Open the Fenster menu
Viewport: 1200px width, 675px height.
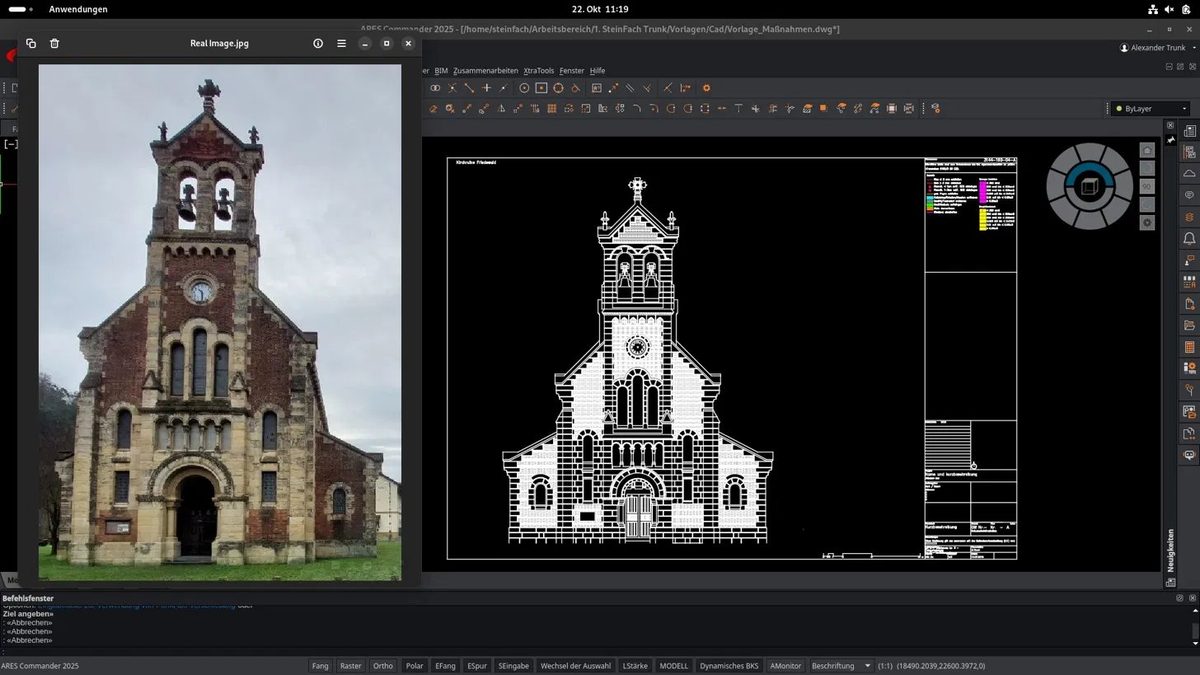(x=572, y=71)
